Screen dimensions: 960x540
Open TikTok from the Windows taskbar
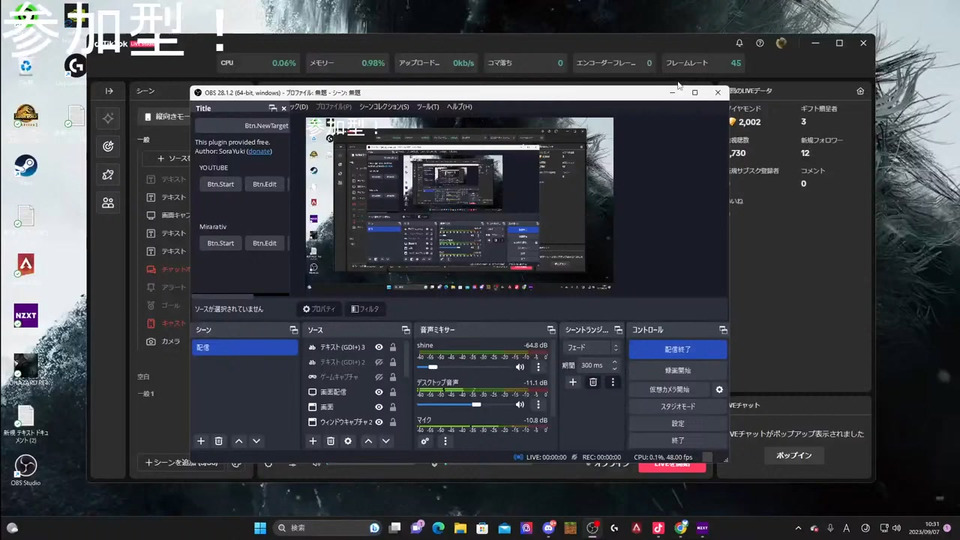pos(658,528)
